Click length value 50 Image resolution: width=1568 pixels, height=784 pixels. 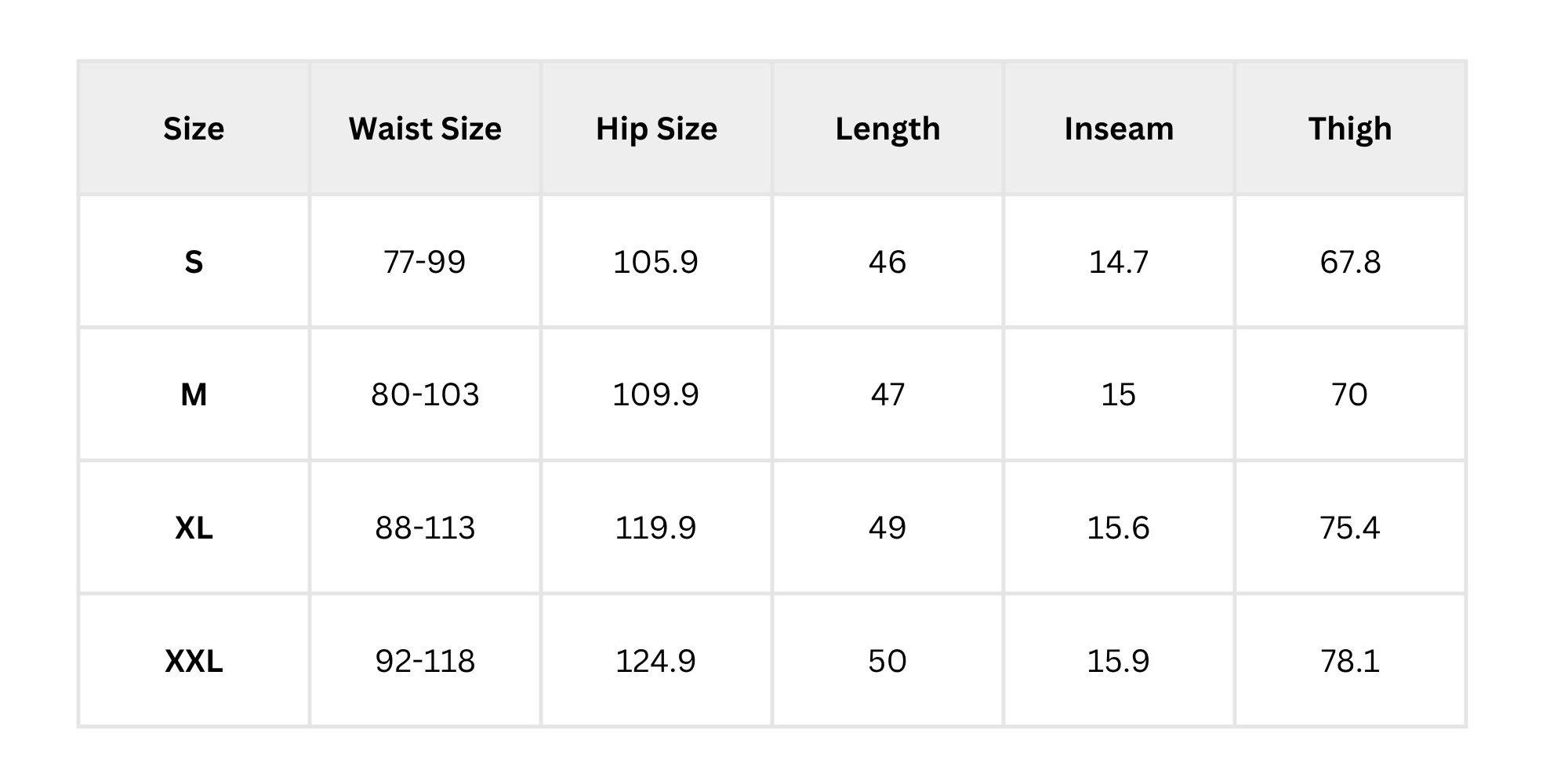pyautogui.click(x=887, y=661)
